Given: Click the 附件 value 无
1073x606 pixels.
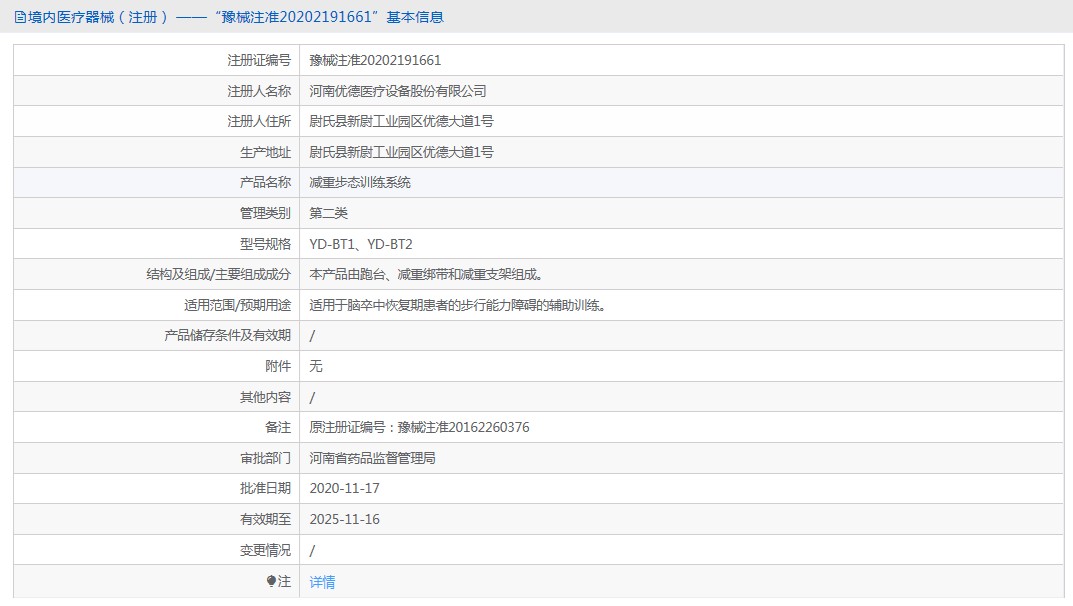Looking at the screenshot, I should pos(315,366).
